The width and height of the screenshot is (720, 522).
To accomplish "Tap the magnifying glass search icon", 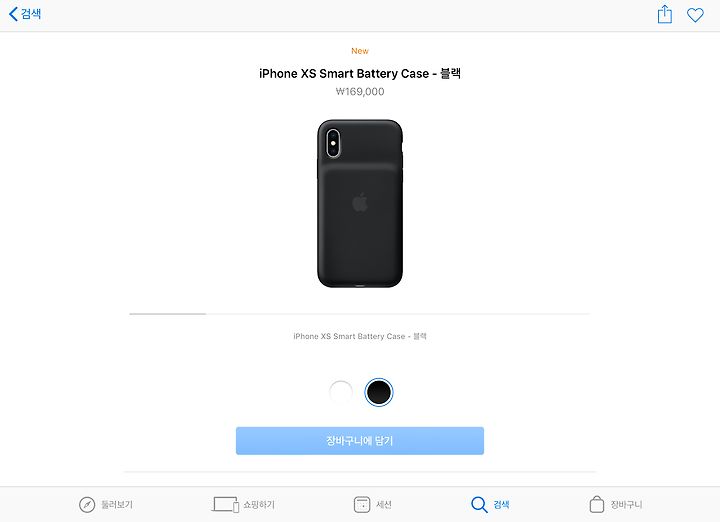I will (x=479, y=505).
